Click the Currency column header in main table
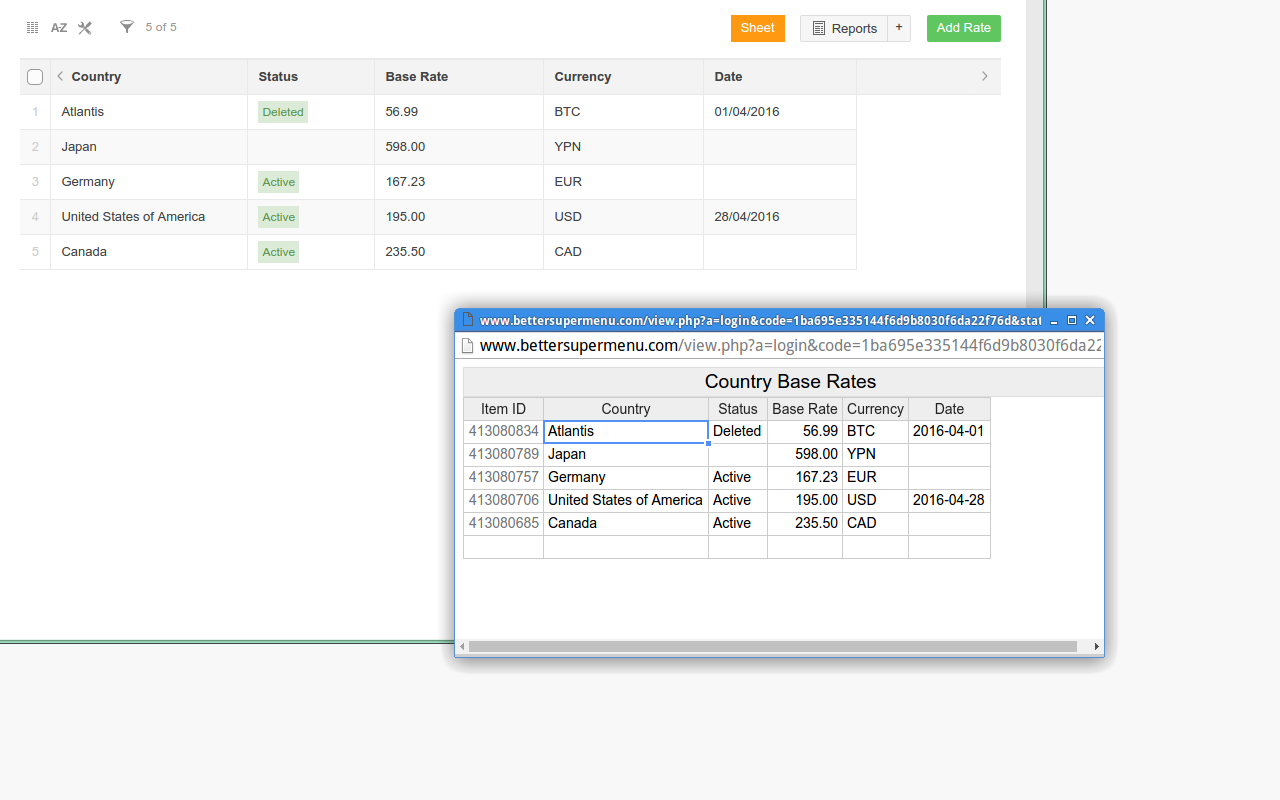This screenshot has height=800, width=1280. pyautogui.click(x=582, y=77)
